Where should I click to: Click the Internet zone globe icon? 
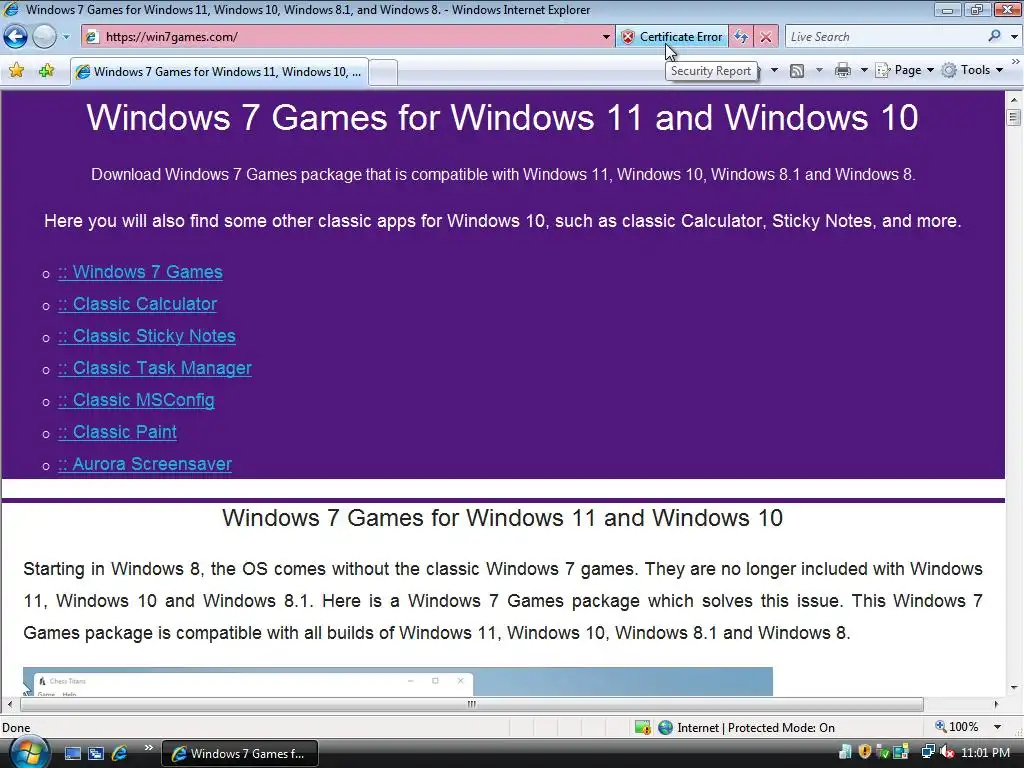[x=665, y=728]
